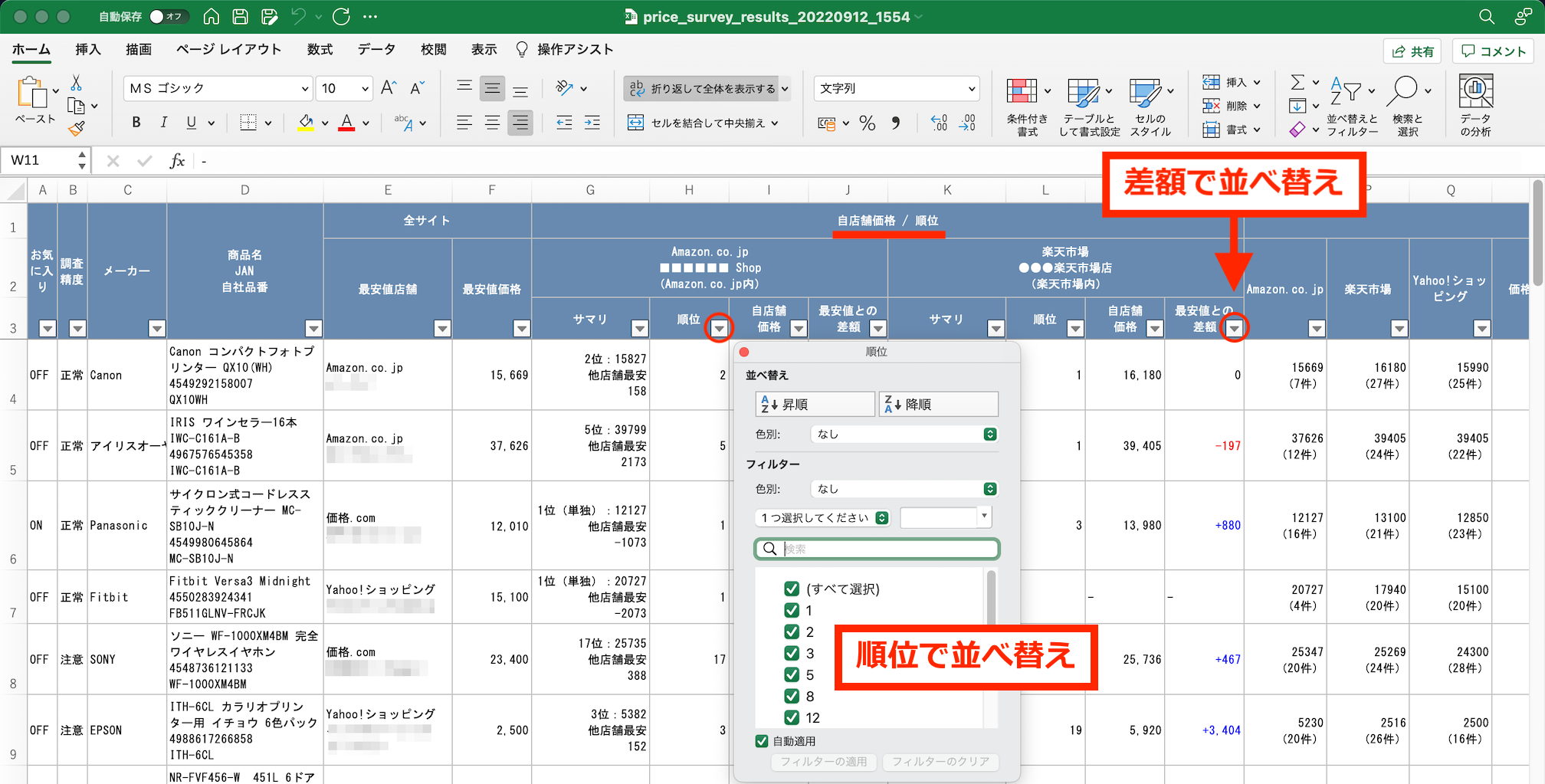The width and height of the screenshot is (1545, 784).
Task: Toggle the 自動適用 auto-apply checkbox
Action: click(x=762, y=741)
